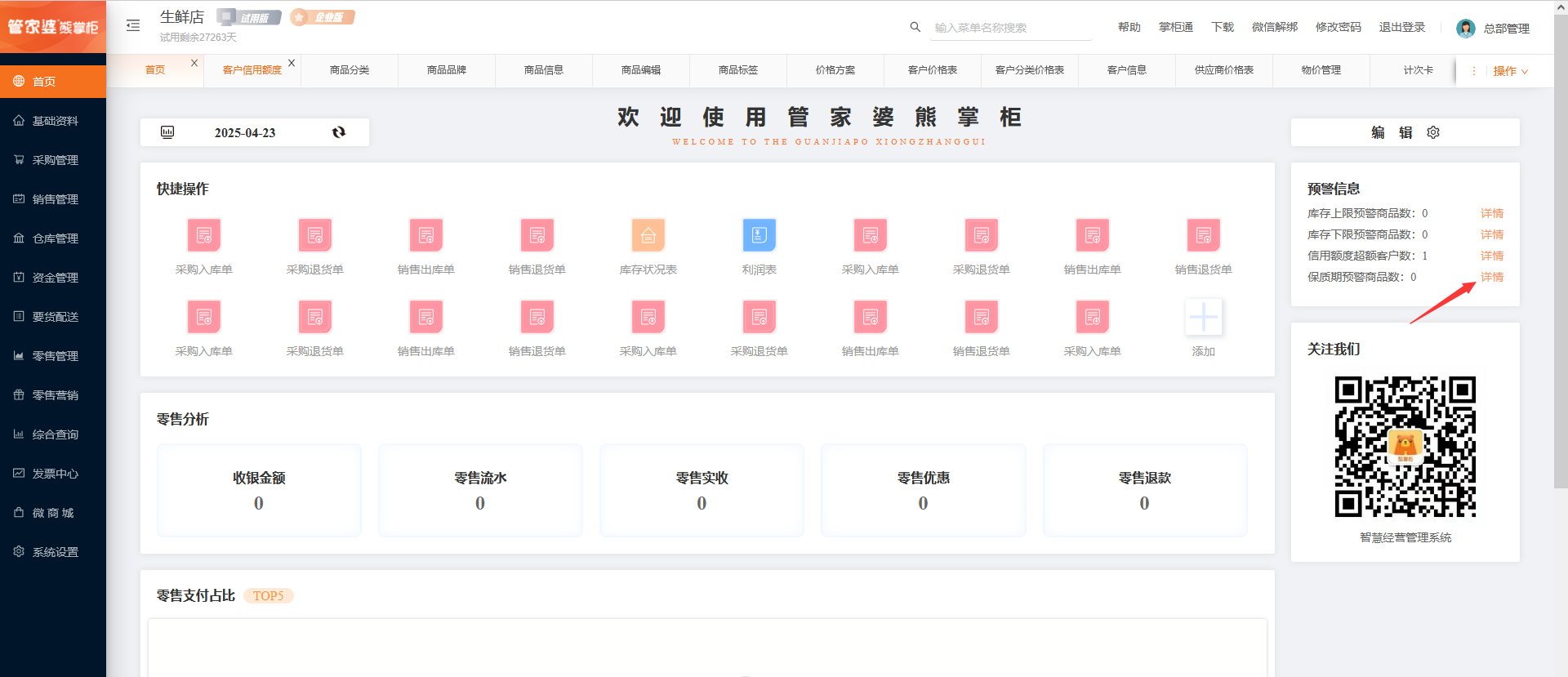Open 零售管理 in the sidebar
The width and height of the screenshot is (1568, 677).
pos(53,356)
